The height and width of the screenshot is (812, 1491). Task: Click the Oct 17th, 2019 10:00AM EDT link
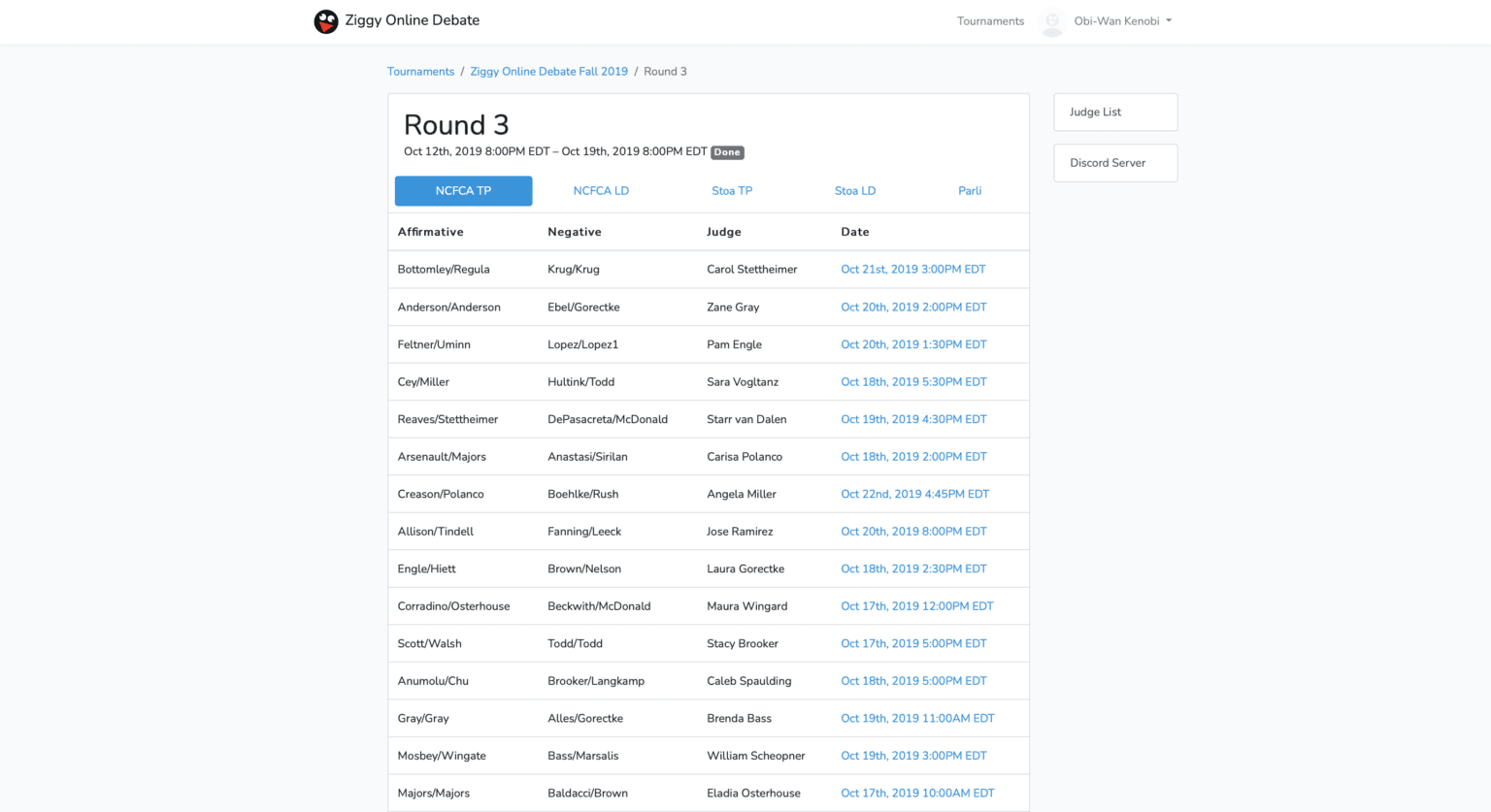click(x=917, y=794)
